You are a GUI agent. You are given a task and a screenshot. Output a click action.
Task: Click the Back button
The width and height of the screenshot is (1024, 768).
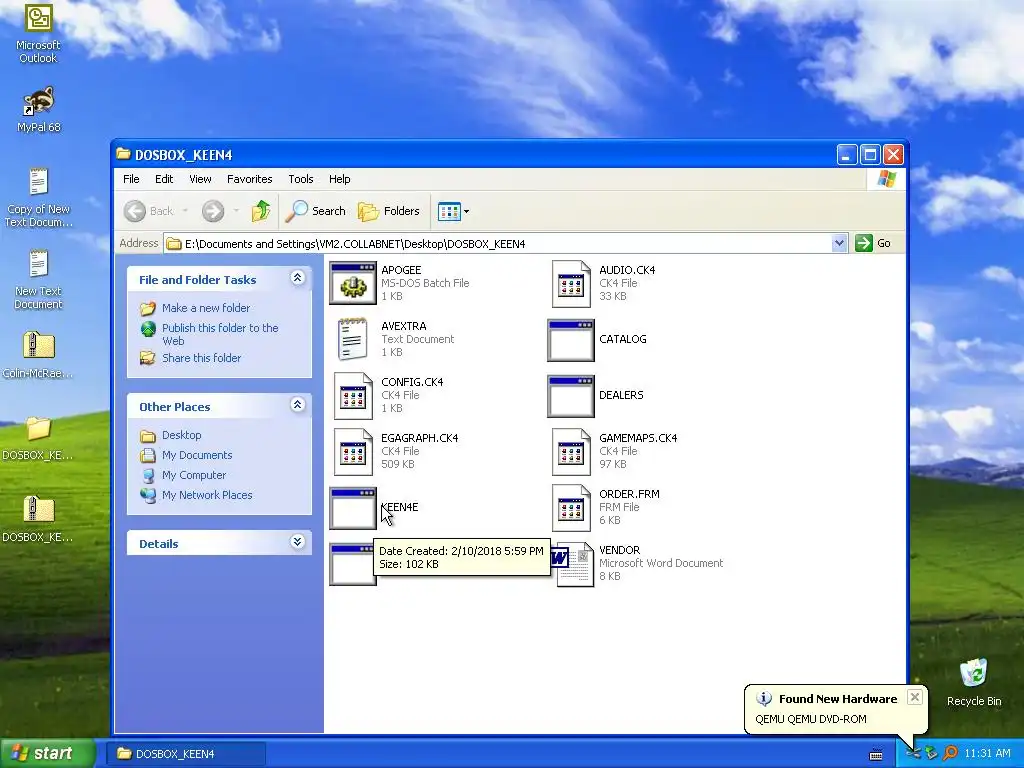tap(150, 211)
